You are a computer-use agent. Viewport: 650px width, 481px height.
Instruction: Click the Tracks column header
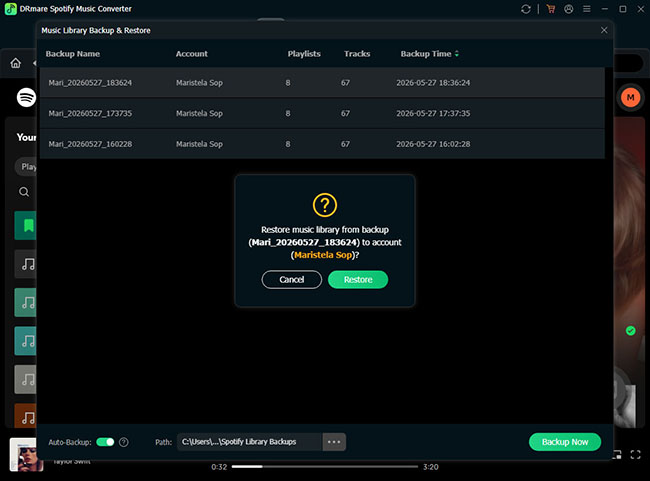(357, 54)
